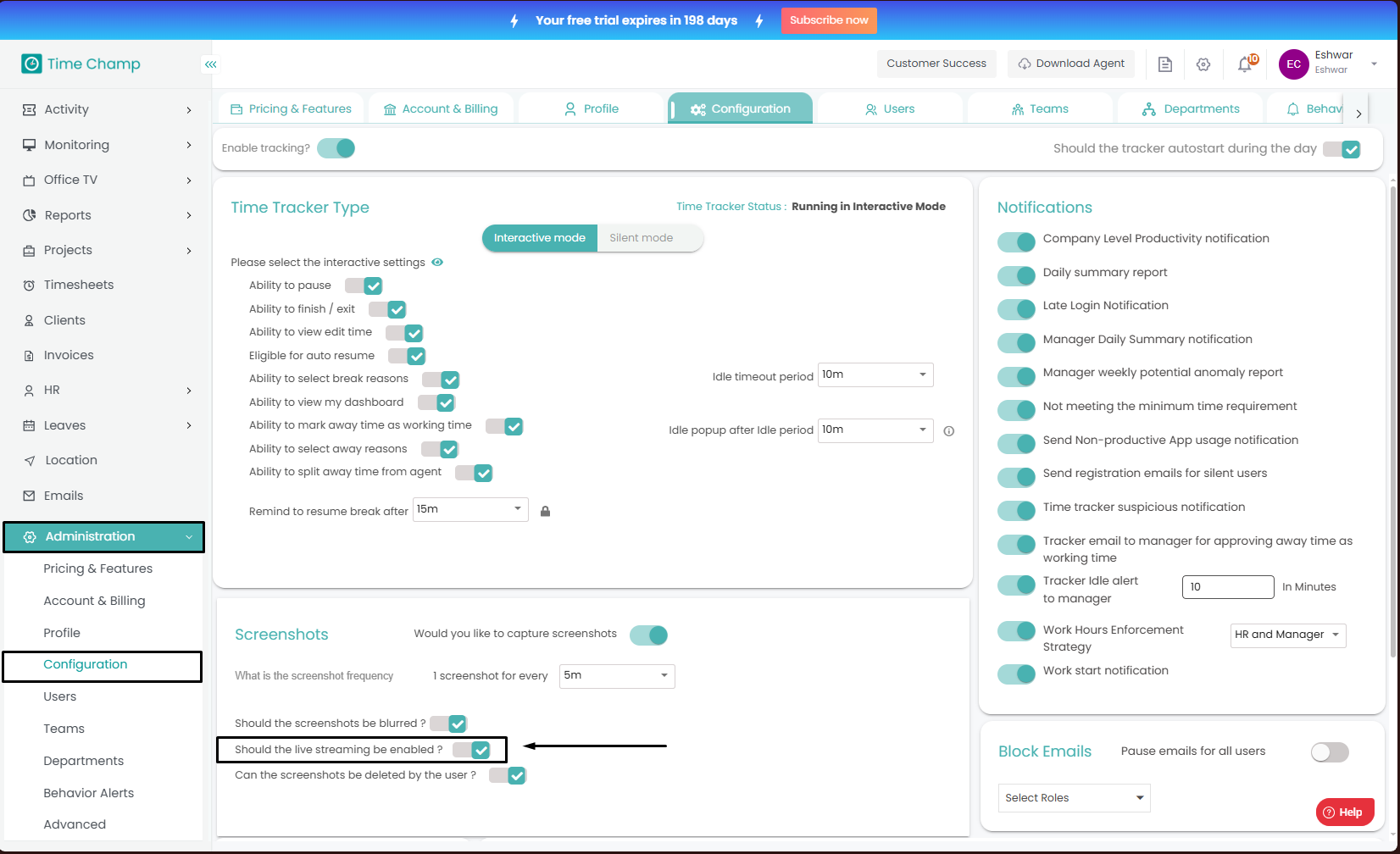
Task: Switch to the Departments tab
Action: tap(1190, 108)
